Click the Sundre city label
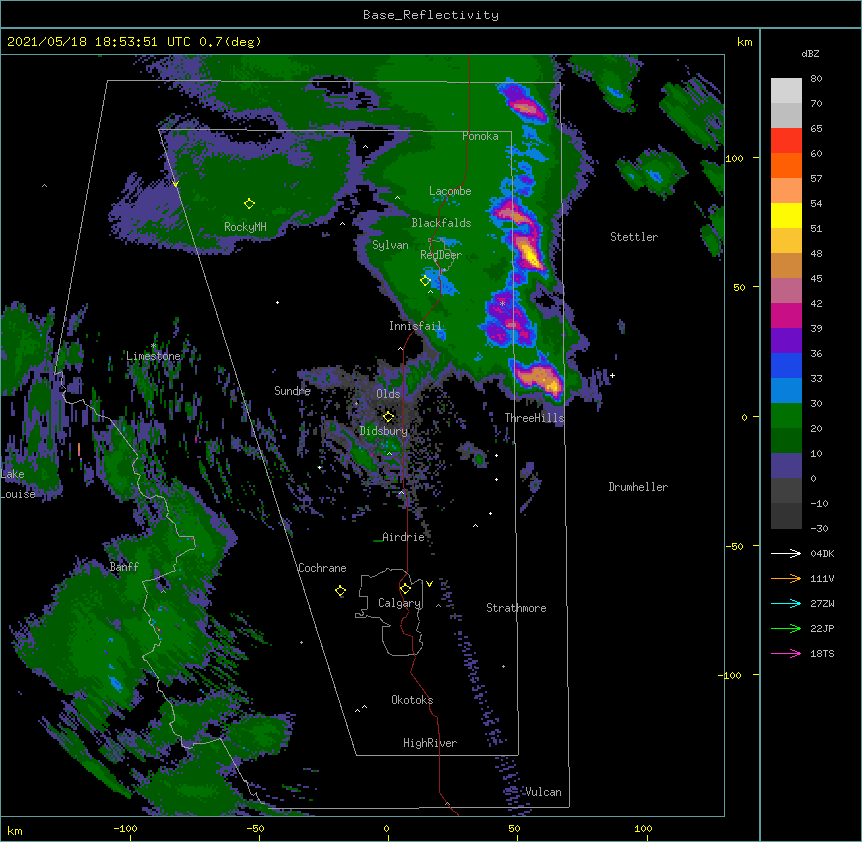 pyautogui.click(x=292, y=391)
